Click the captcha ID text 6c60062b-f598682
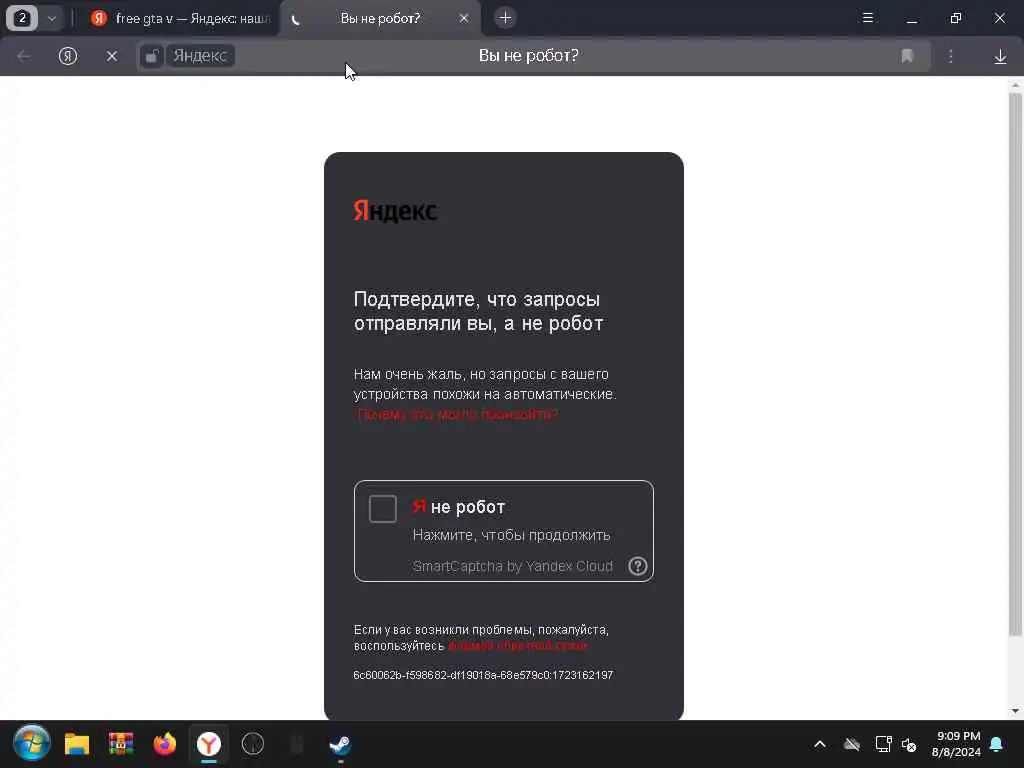The width and height of the screenshot is (1024, 768). pyautogui.click(x=483, y=675)
